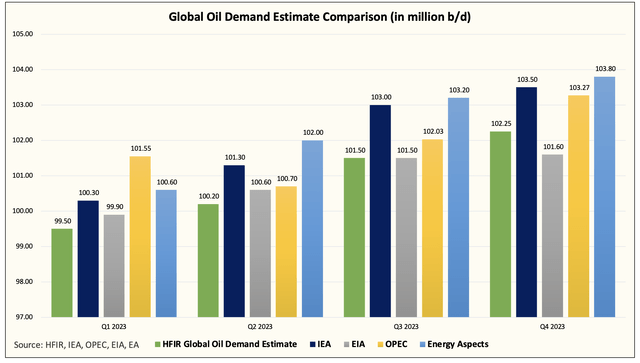Click the 'EIA' legend label

(x=358, y=344)
